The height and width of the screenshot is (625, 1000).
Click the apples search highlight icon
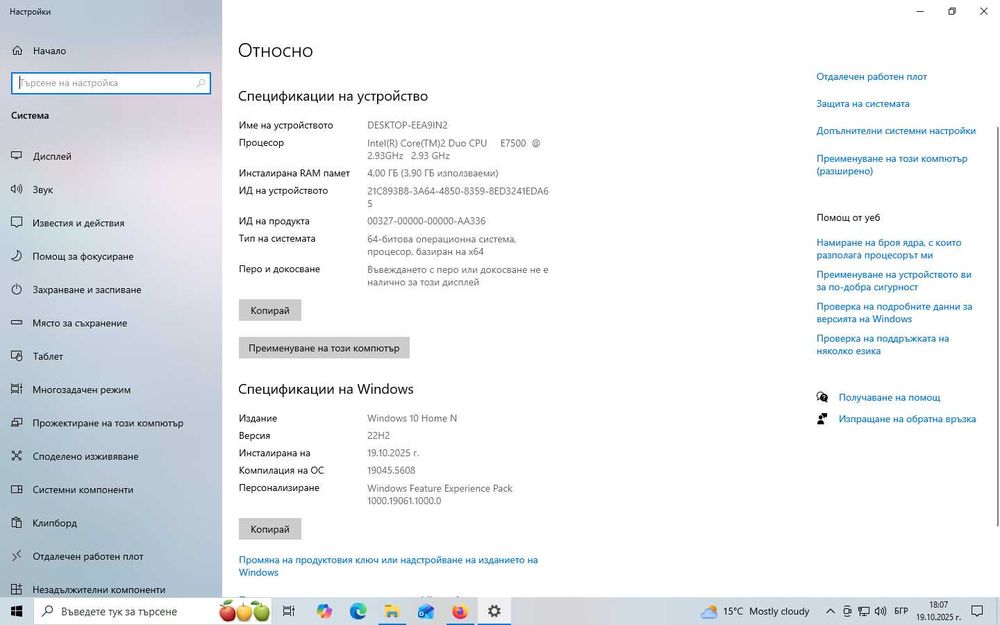[x=244, y=611]
